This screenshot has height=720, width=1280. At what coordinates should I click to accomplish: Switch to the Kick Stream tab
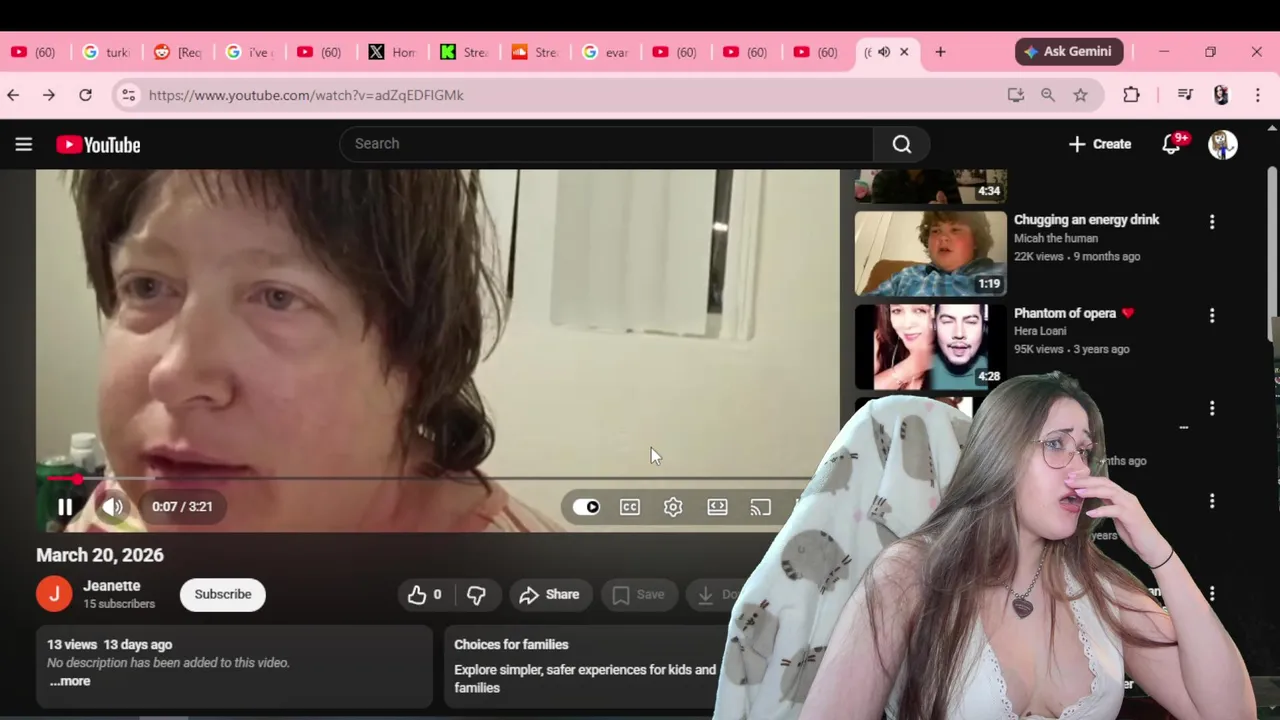464,52
